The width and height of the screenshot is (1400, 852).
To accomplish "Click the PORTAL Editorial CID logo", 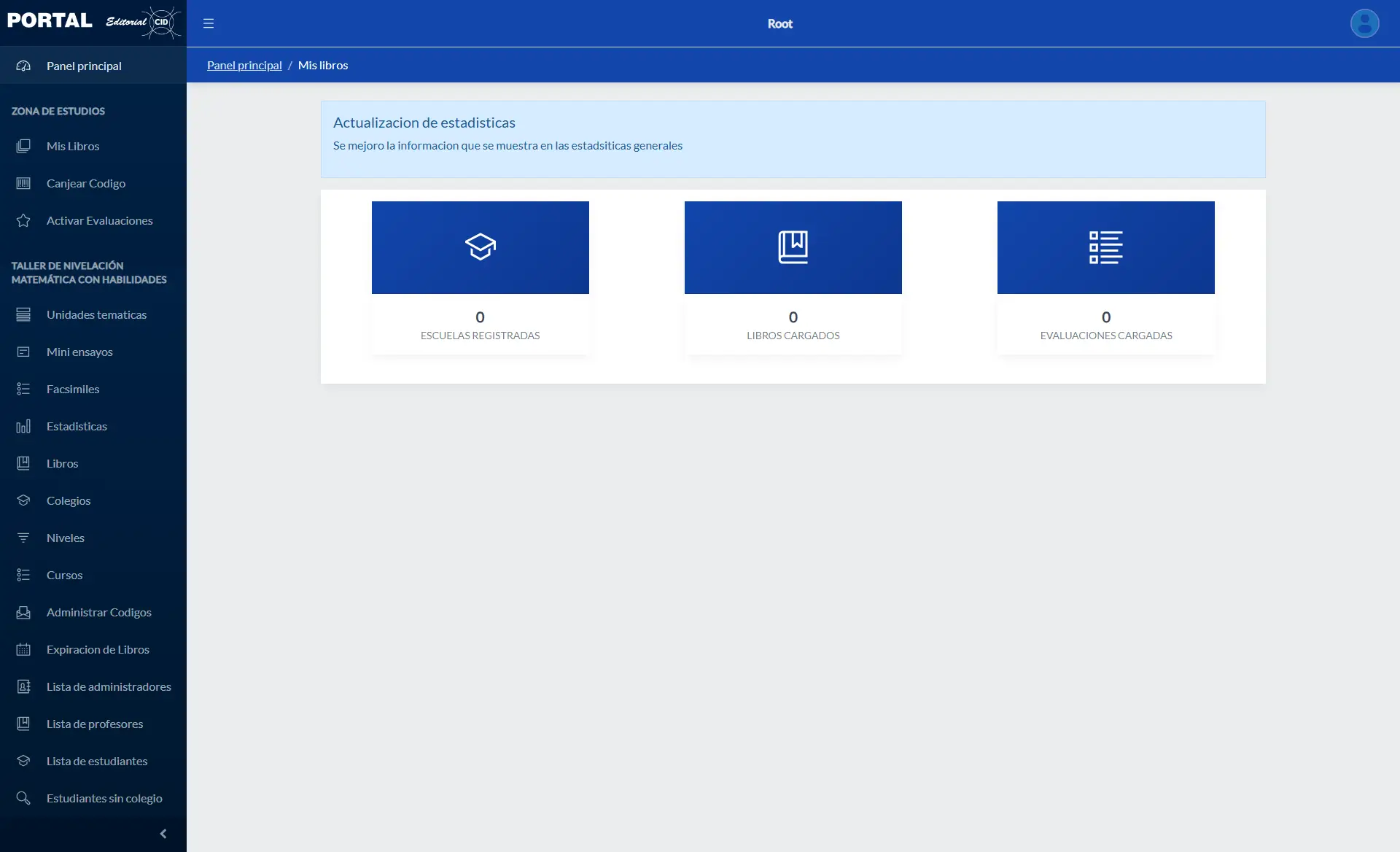I will point(93,22).
